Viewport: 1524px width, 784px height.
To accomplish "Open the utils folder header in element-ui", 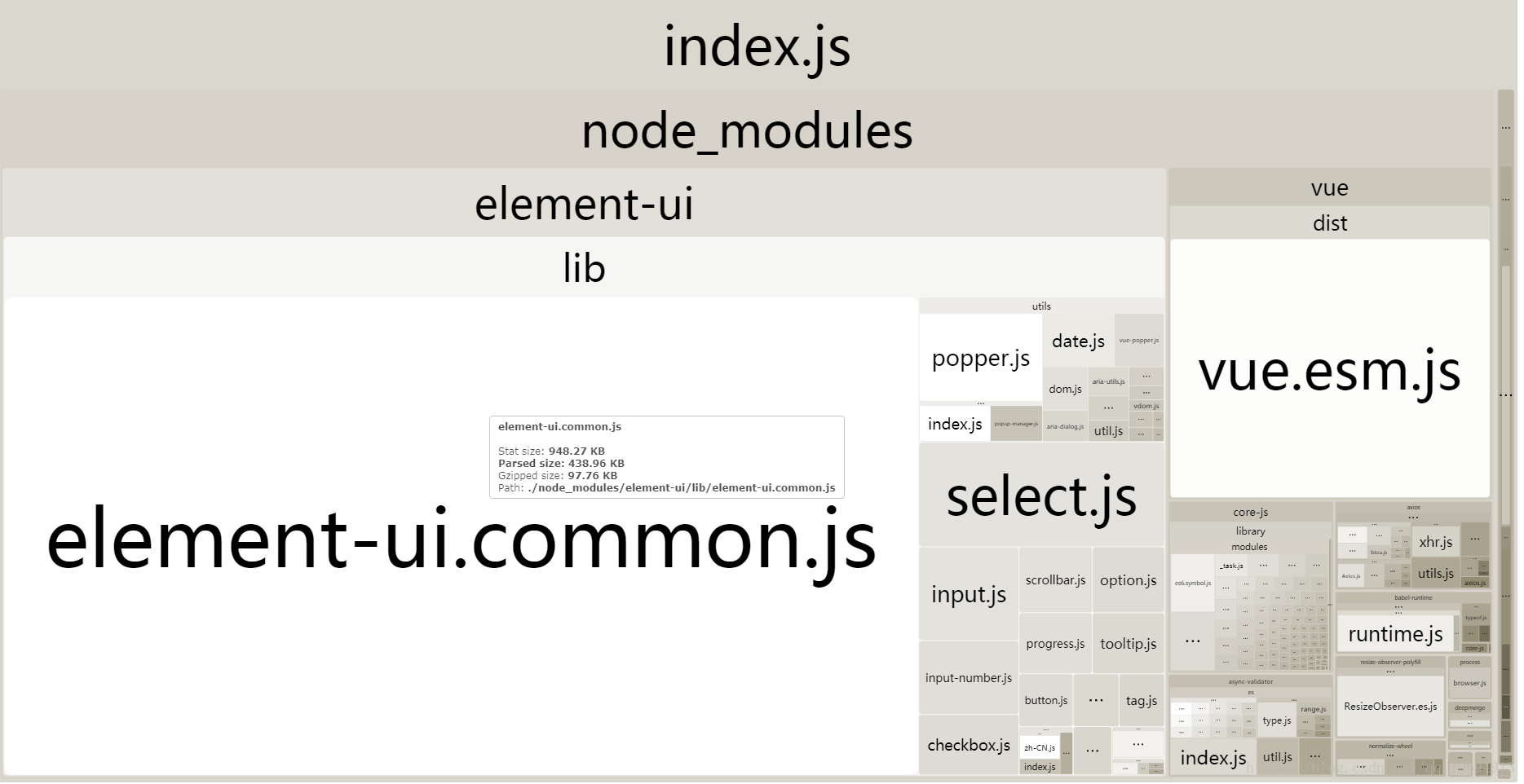I will 1041,306.
